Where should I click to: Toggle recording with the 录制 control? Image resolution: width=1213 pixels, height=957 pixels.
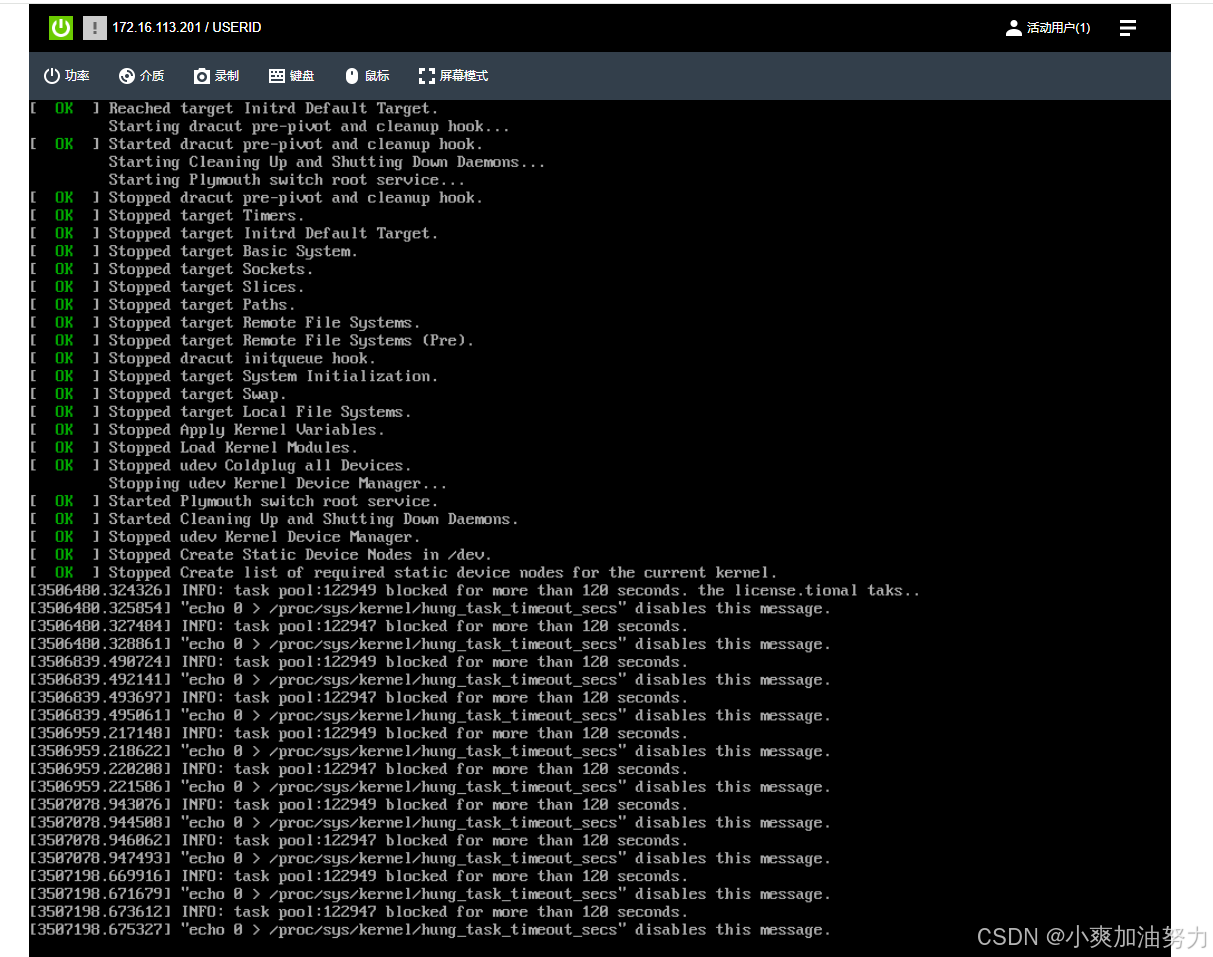pos(215,75)
